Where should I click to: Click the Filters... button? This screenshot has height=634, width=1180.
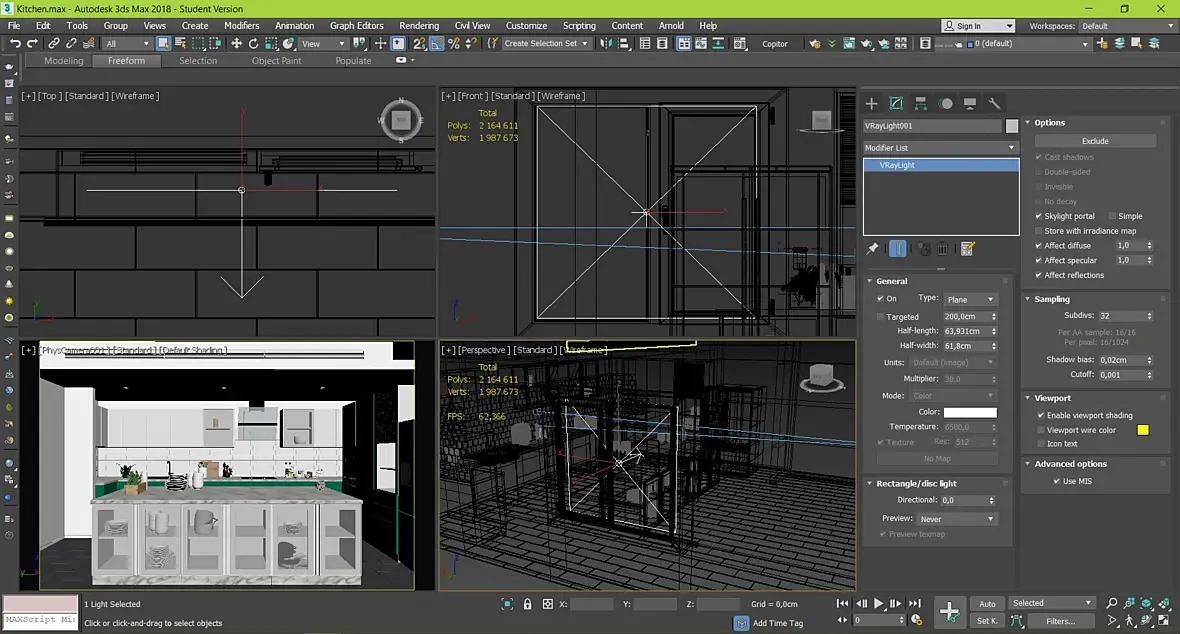[1060, 621]
